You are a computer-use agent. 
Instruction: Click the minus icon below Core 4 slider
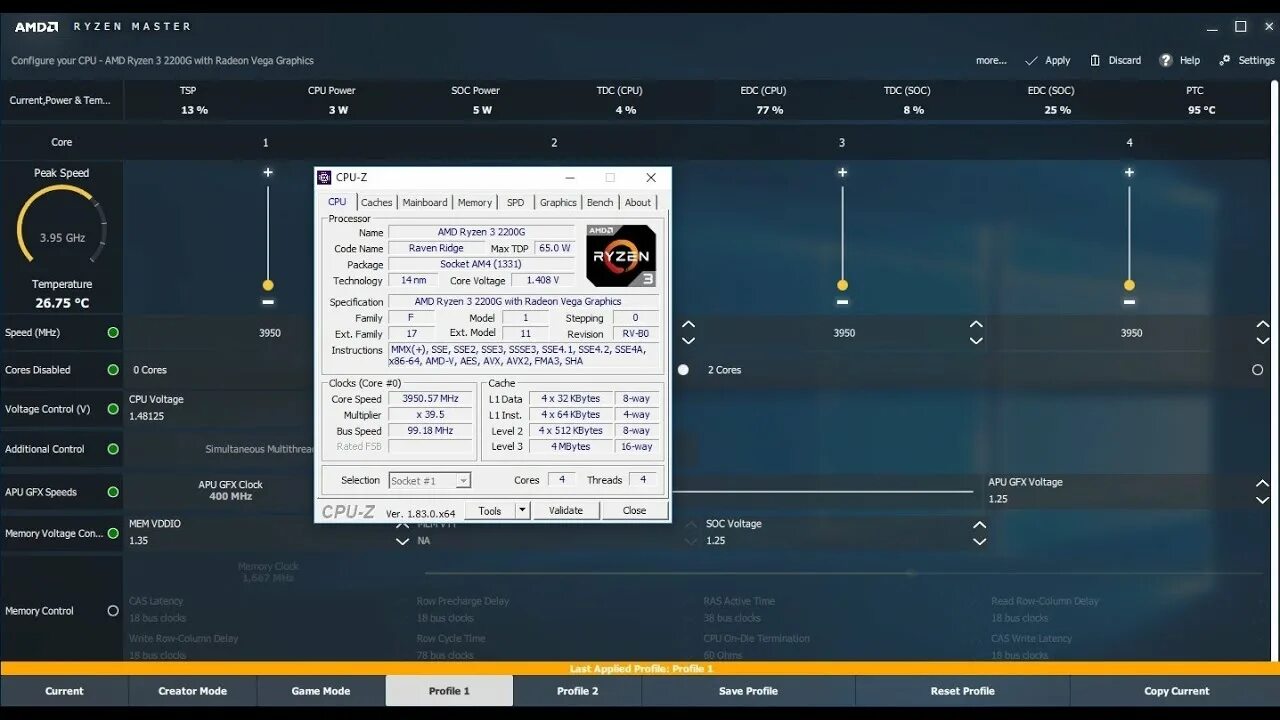pyautogui.click(x=1129, y=301)
